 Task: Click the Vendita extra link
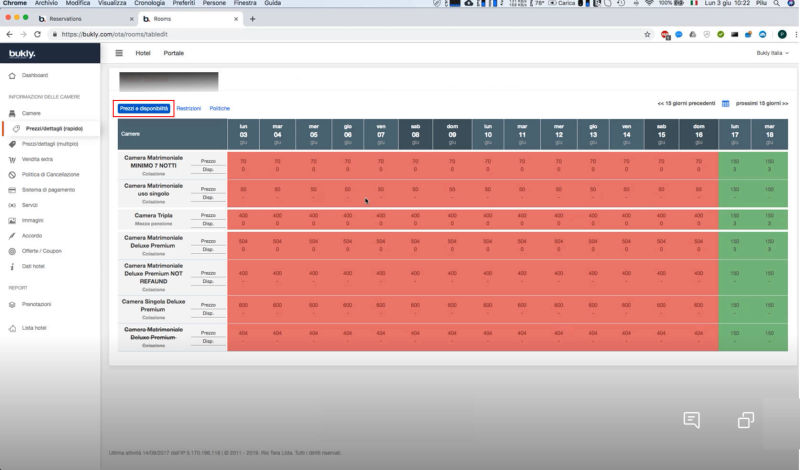tap(37, 159)
